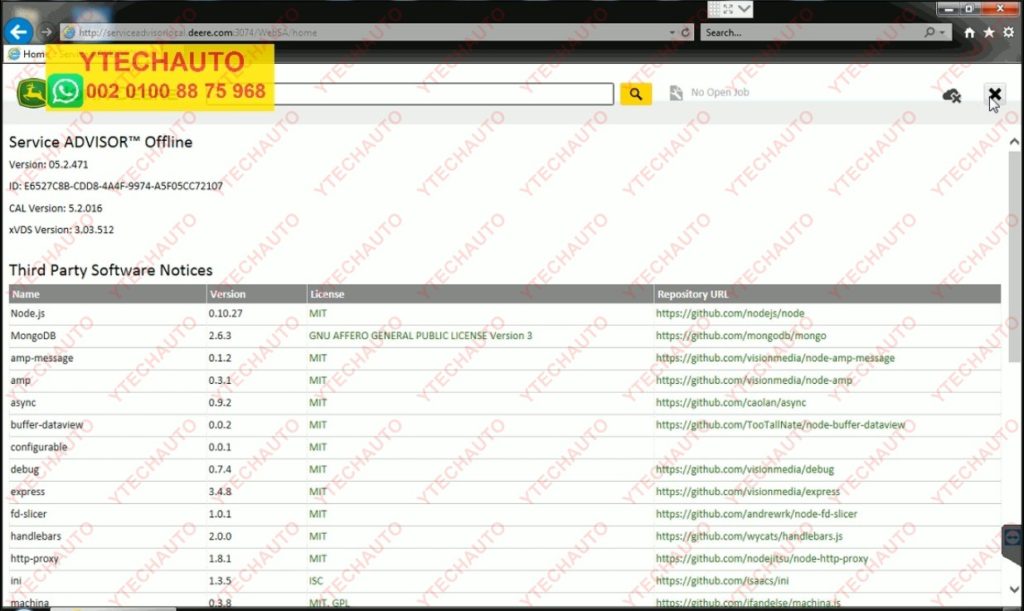The height and width of the screenshot is (611, 1024).
Task: Click the offline cloud status icon
Action: pyautogui.click(x=952, y=95)
